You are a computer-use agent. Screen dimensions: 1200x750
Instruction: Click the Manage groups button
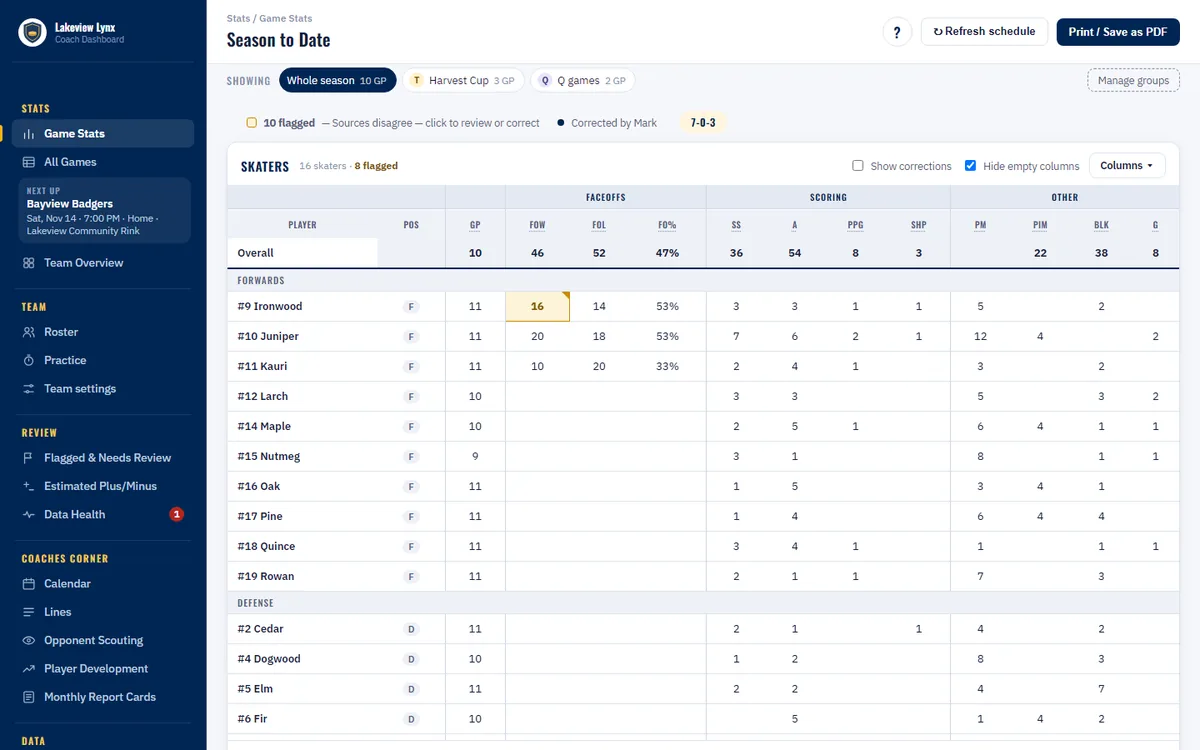[1133, 81]
